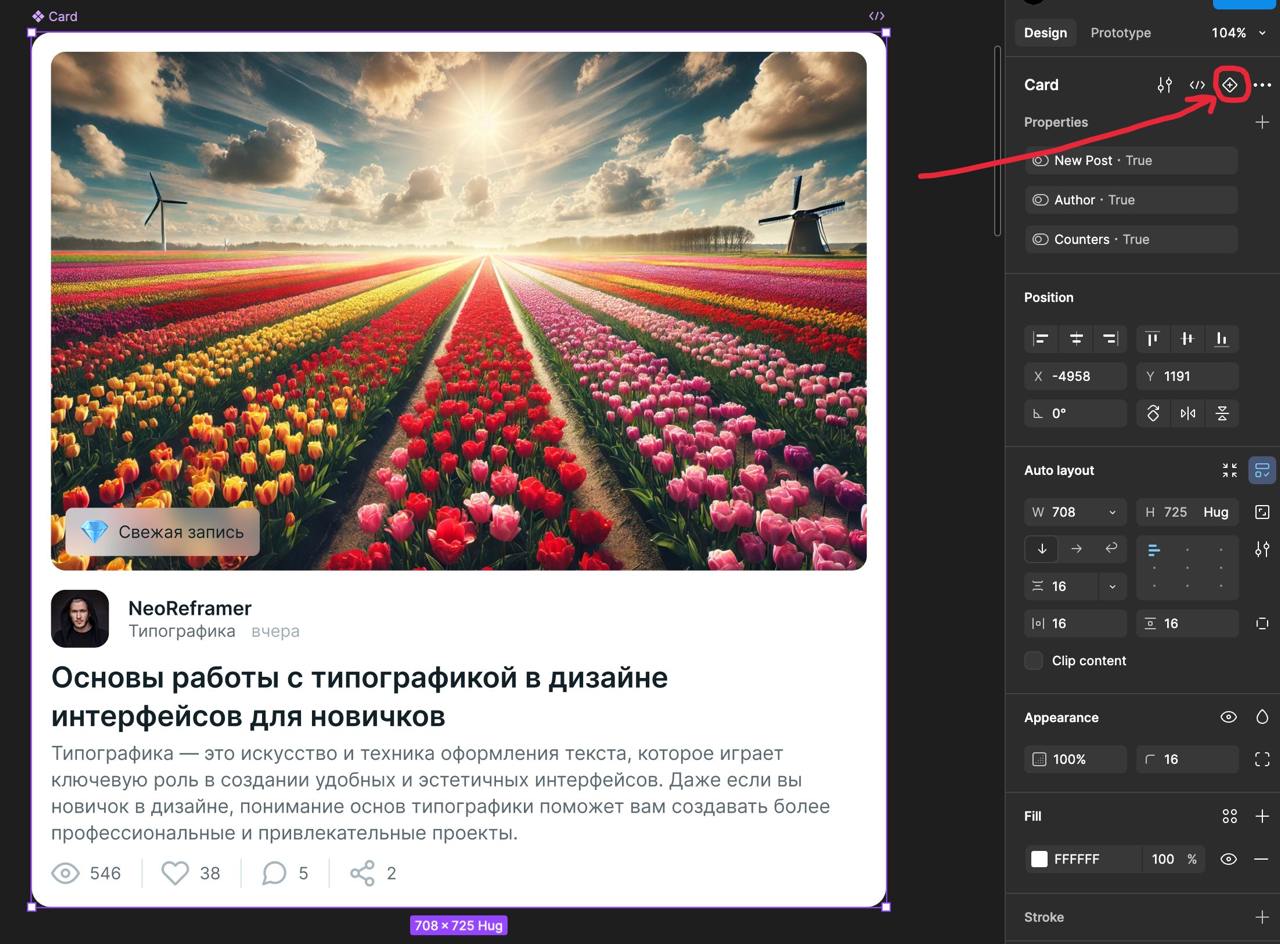The width and height of the screenshot is (1280, 944).
Task: Click the circled component indicator icon in Card panel
Action: coord(1230,85)
